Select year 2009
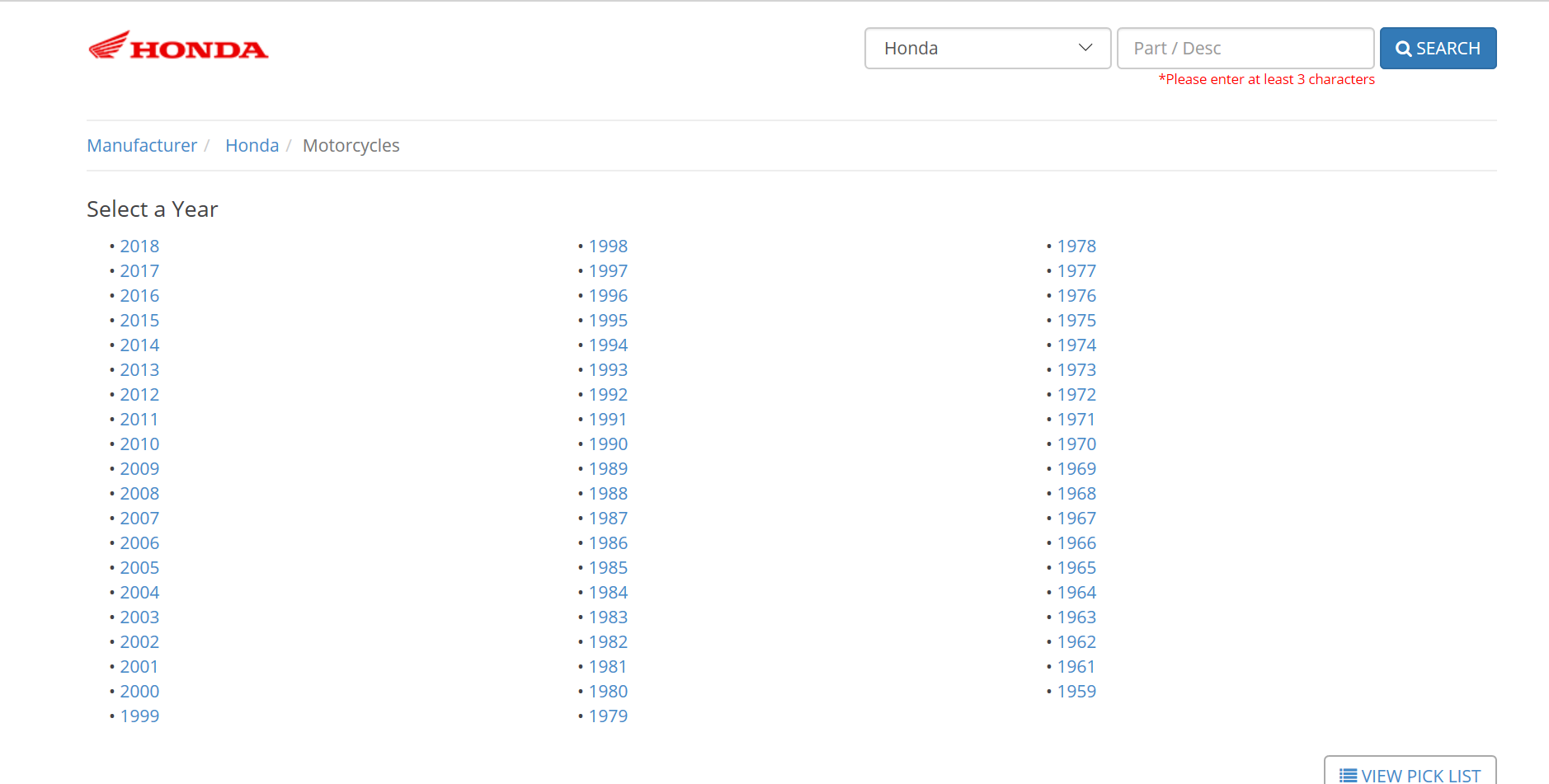Viewport: 1549px width, 784px height. click(x=139, y=469)
